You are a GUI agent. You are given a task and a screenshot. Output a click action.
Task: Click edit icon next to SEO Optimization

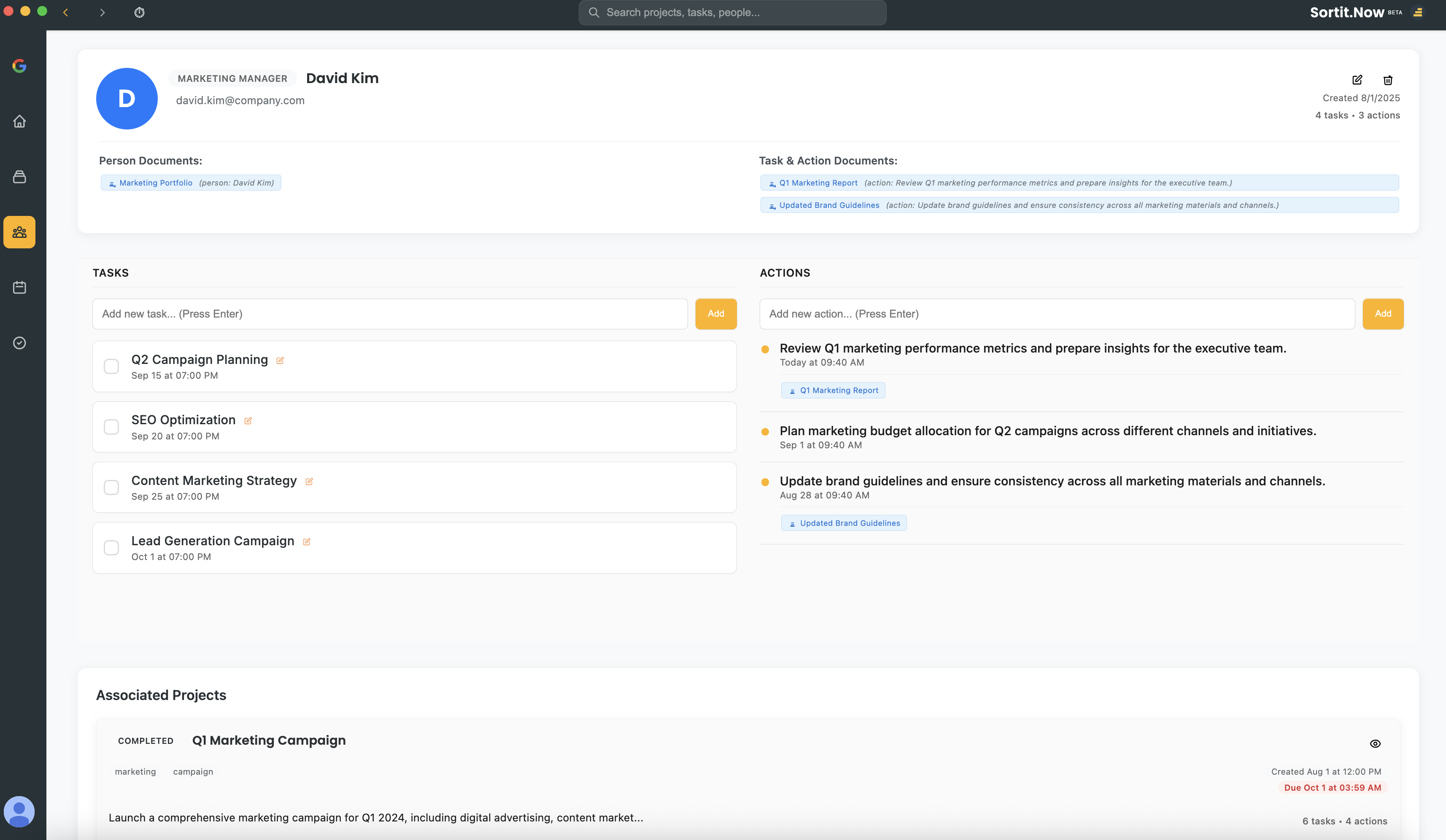tap(248, 420)
